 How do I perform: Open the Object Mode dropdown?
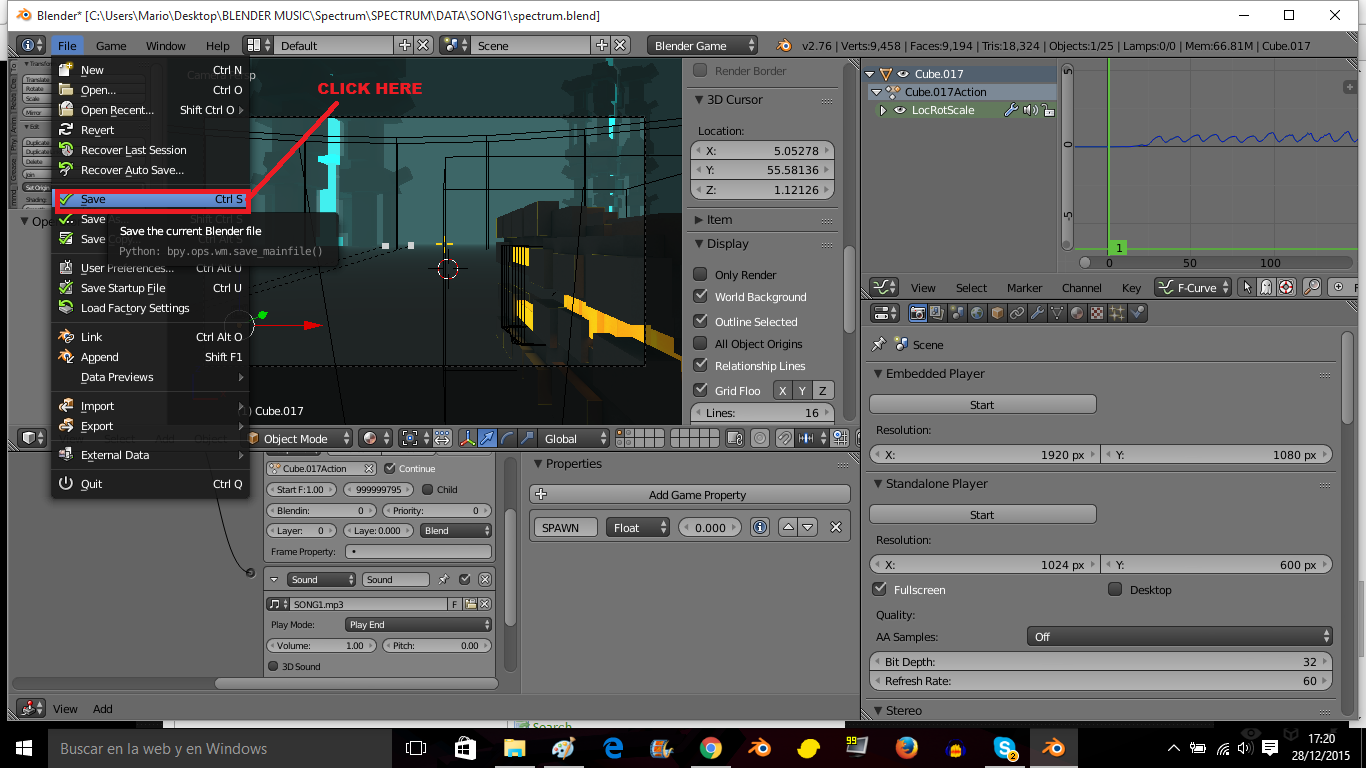[298, 438]
